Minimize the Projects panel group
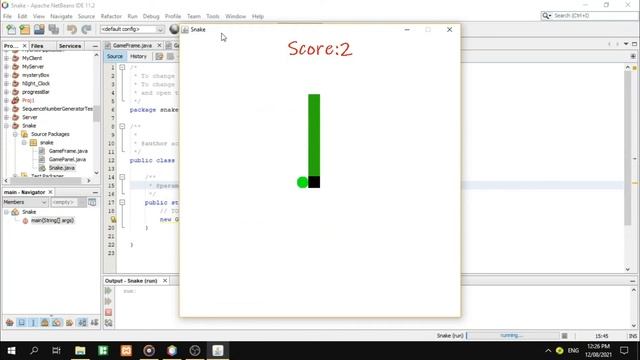The image size is (640, 360). coord(95,46)
